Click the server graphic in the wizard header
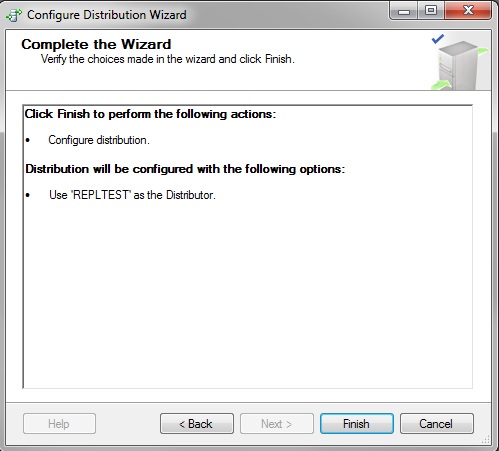 pos(461,65)
